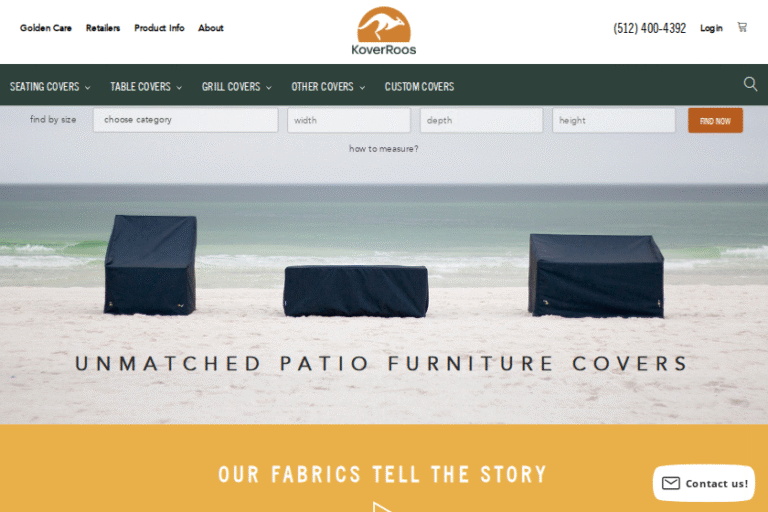Click the envelope icon in Contact us
768x512 pixels.
coord(671,484)
